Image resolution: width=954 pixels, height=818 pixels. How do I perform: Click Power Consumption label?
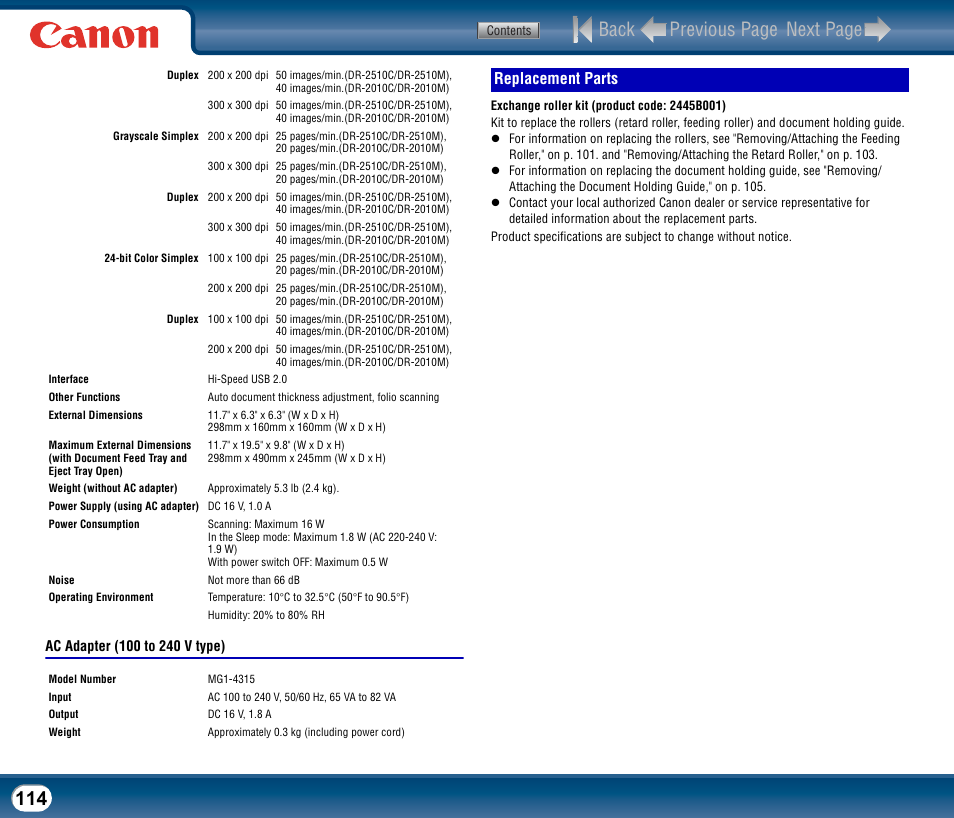click(94, 524)
